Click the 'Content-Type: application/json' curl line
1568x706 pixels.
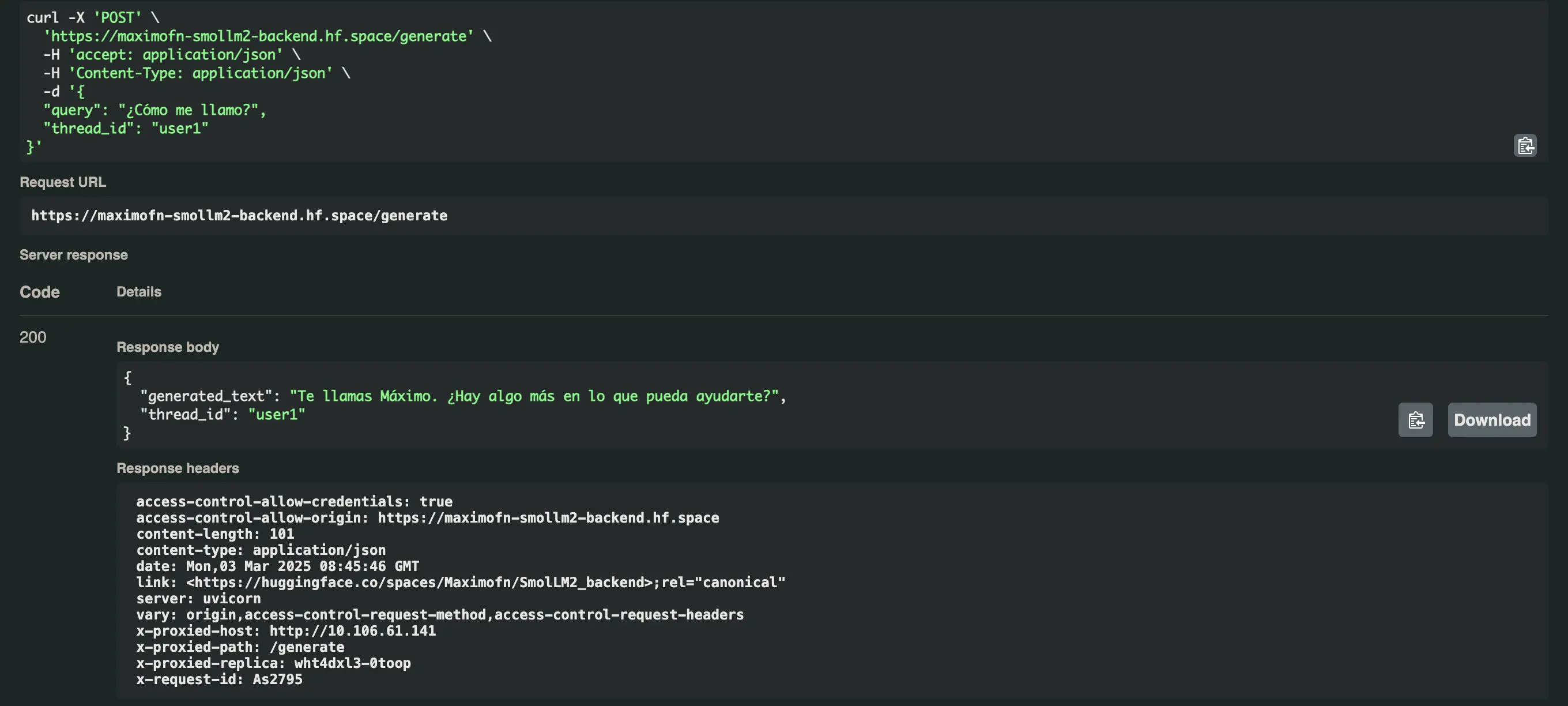click(197, 73)
